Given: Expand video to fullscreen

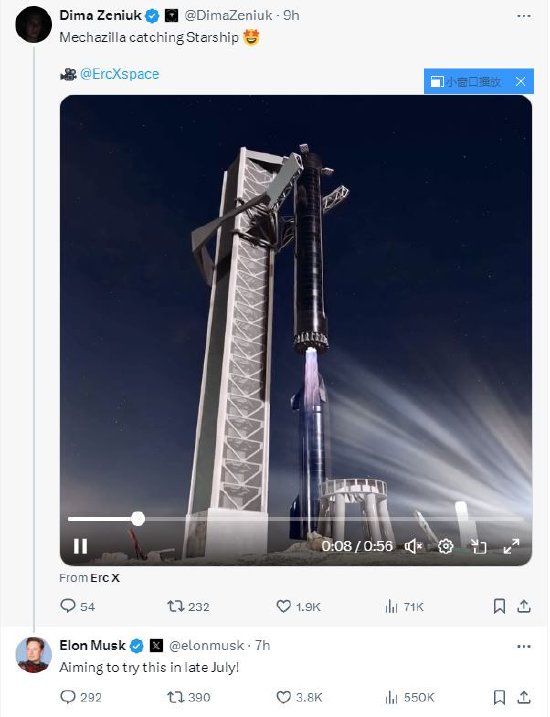Looking at the screenshot, I should (511, 546).
